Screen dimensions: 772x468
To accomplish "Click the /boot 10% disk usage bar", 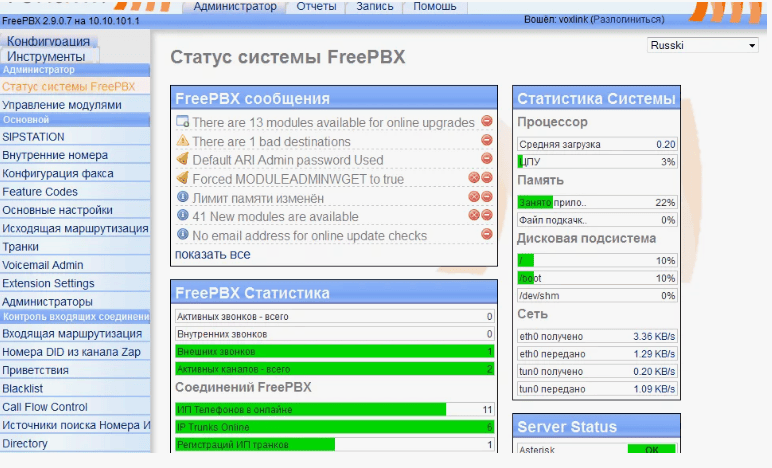I will click(x=597, y=278).
